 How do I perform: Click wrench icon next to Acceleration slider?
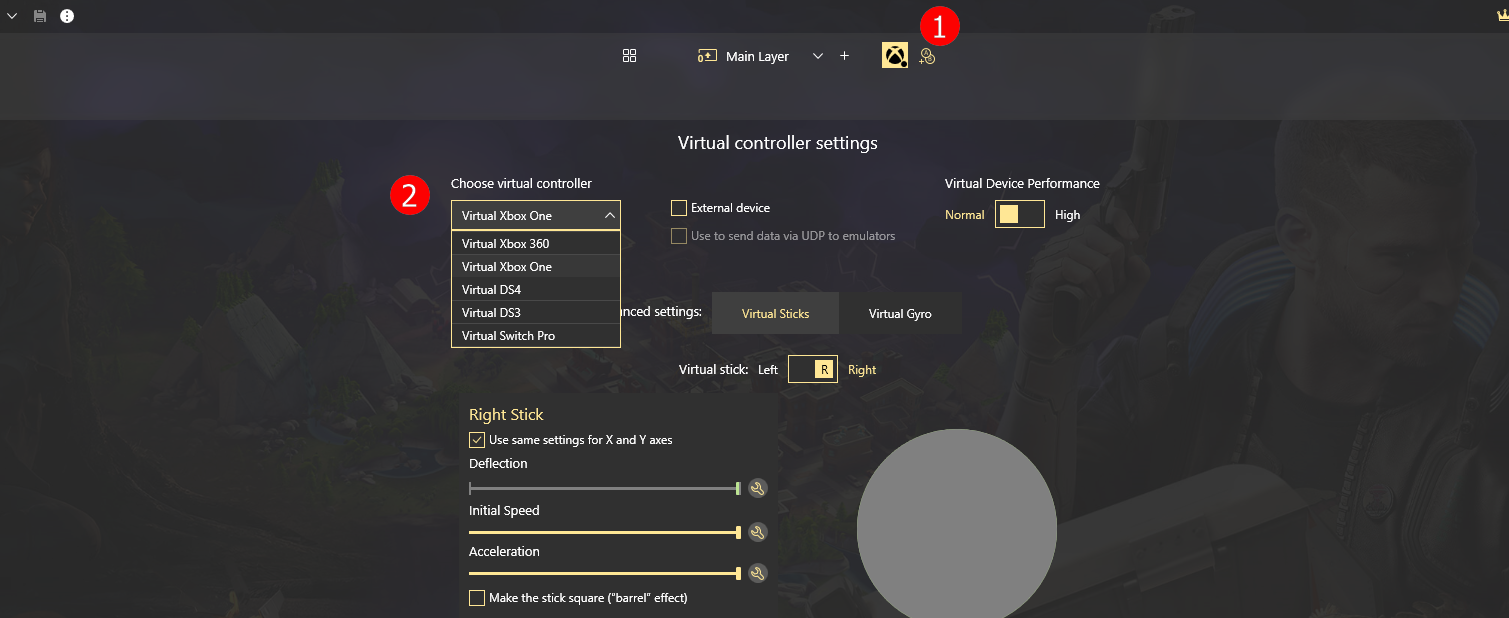point(758,573)
